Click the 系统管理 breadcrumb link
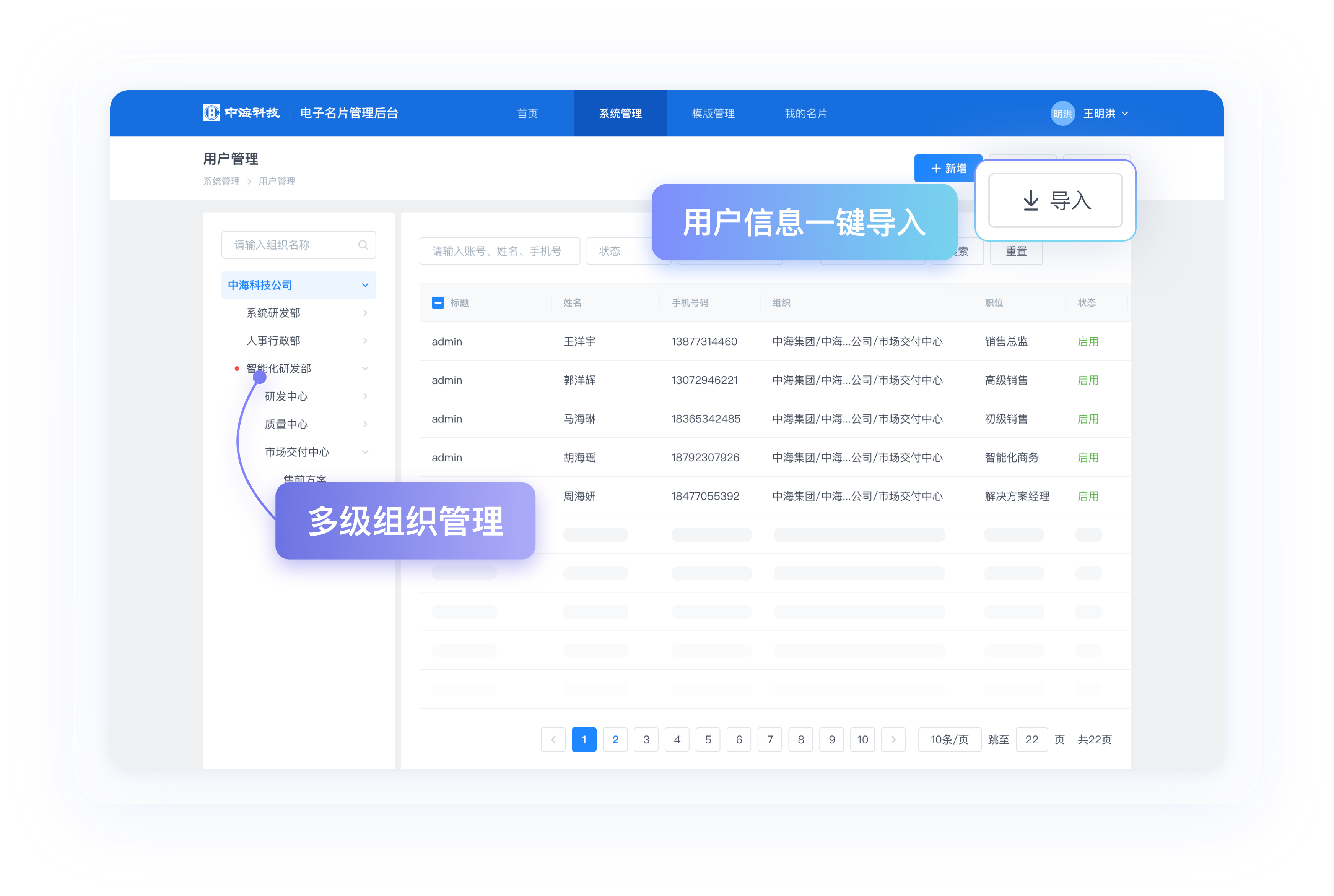The image size is (1334, 896). pos(221,181)
